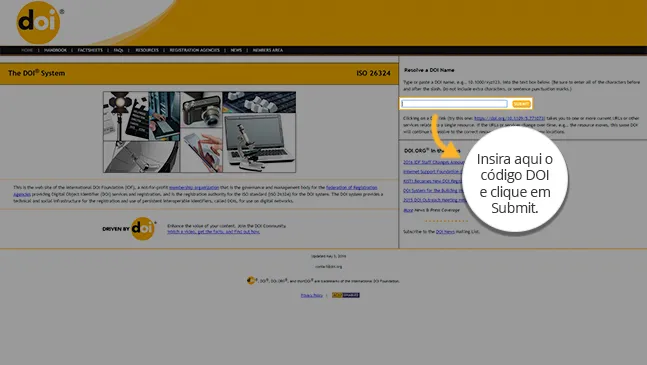Image resolution: width=647 pixels, height=365 pixels.
Task: Click the DOI logo in the header
Action: point(38,22)
